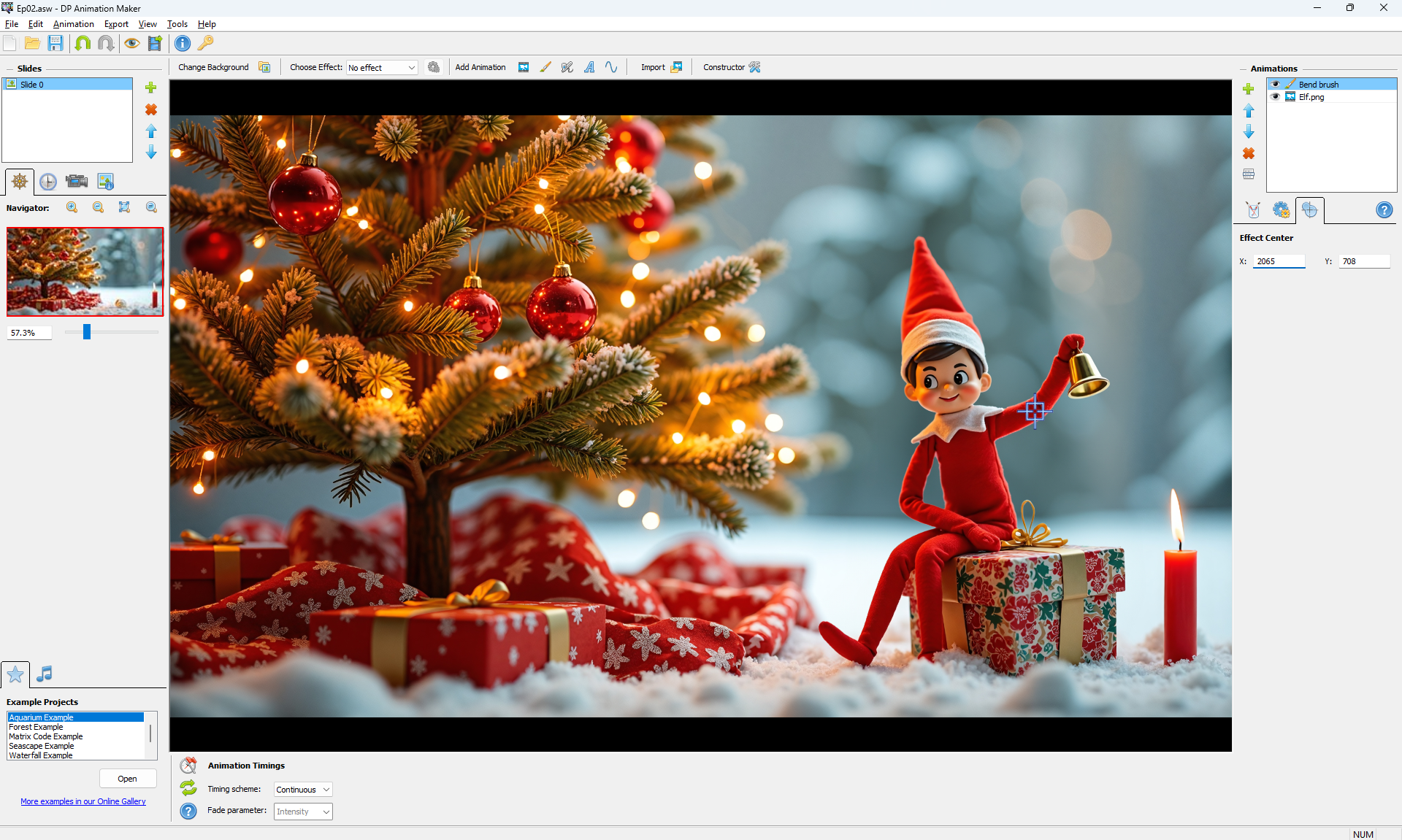1402x840 pixels.
Task: Click the zoom-in magnifier in Navigator
Action: (x=72, y=207)
